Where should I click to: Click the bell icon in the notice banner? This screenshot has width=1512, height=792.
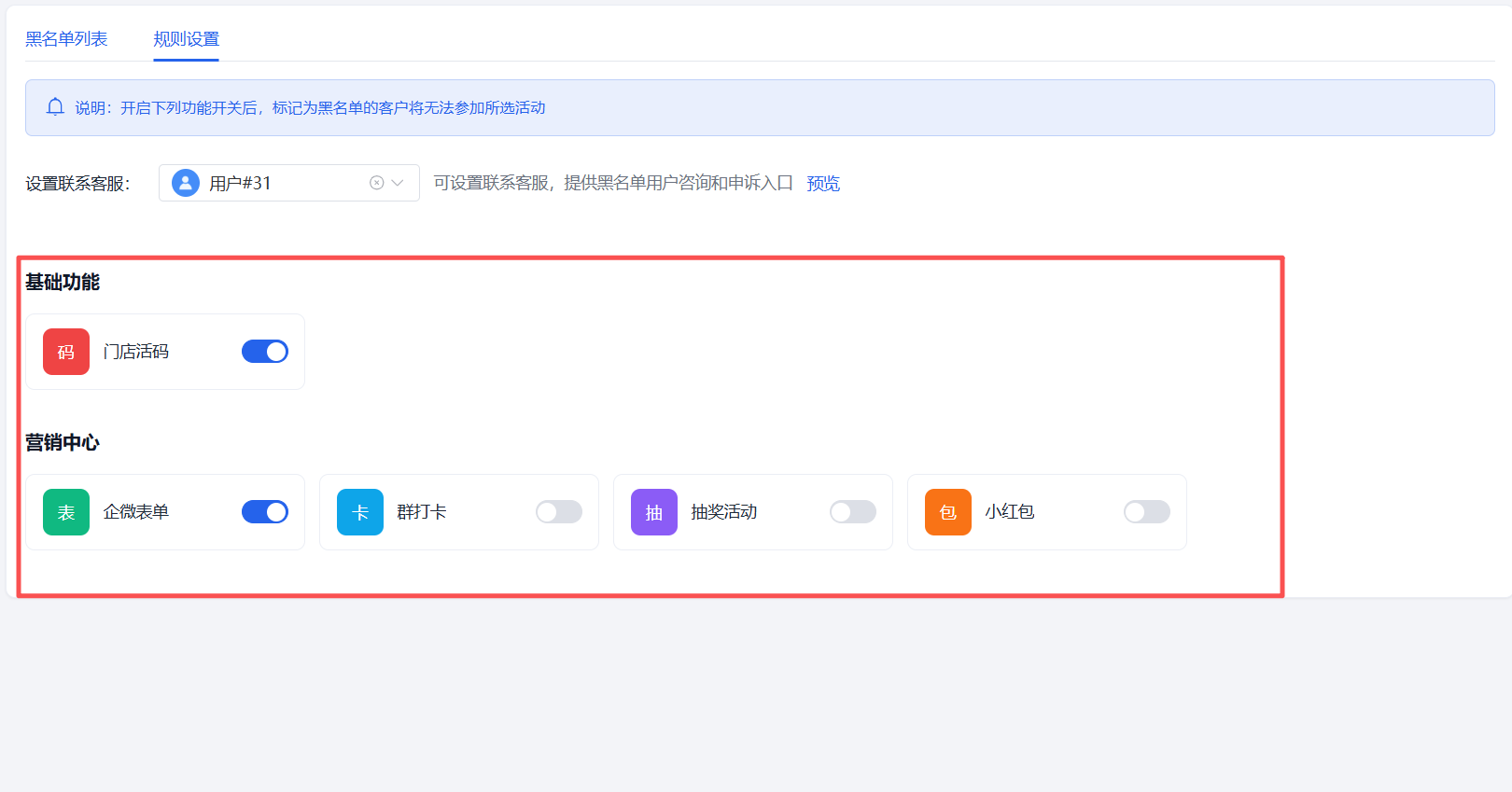click(55, 107)
